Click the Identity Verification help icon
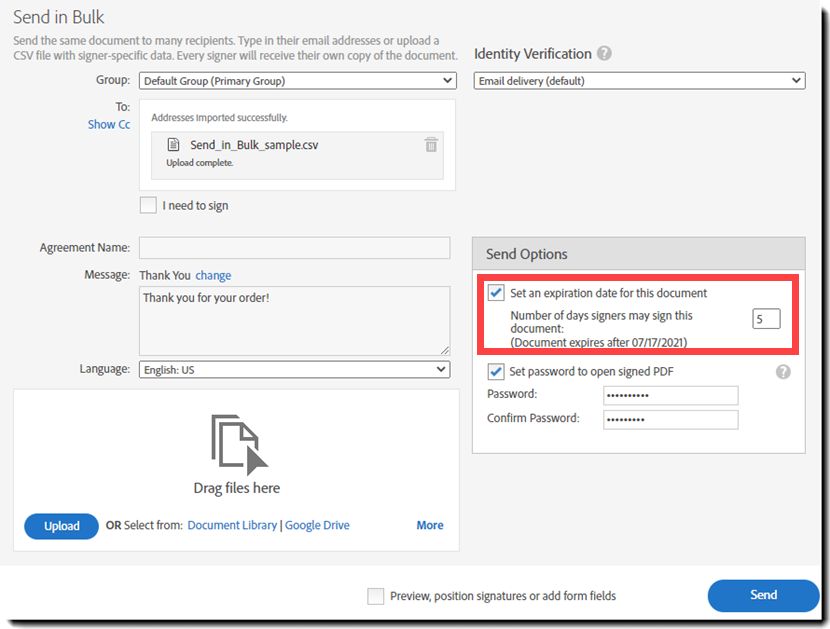Viewport: 830px width, 629px height. [x=605, y=54]
